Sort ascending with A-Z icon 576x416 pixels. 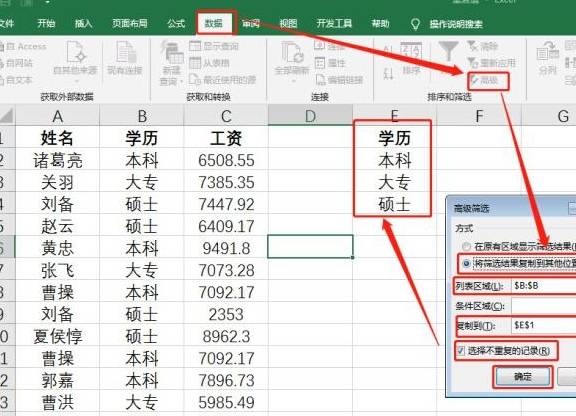tap(388, 51)
